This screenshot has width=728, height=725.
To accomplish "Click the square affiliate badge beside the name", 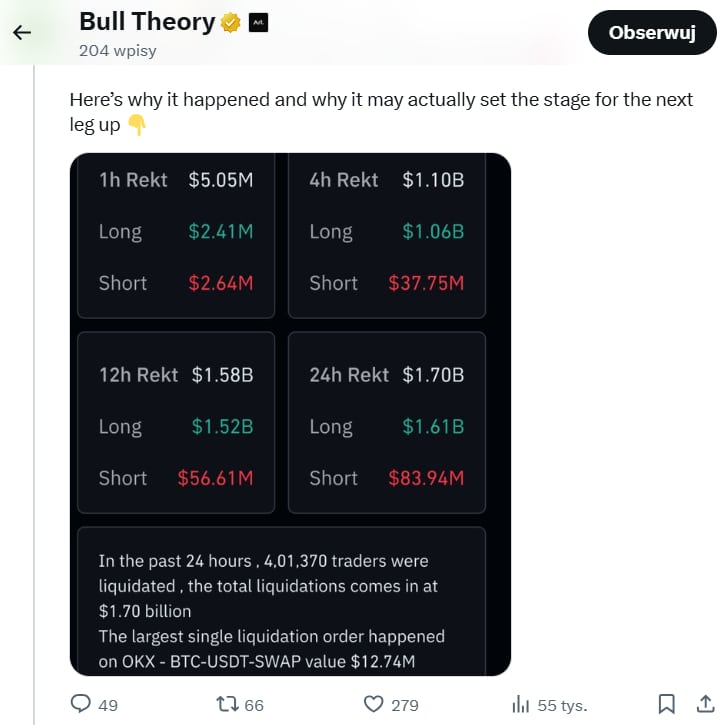I will 258,22.
